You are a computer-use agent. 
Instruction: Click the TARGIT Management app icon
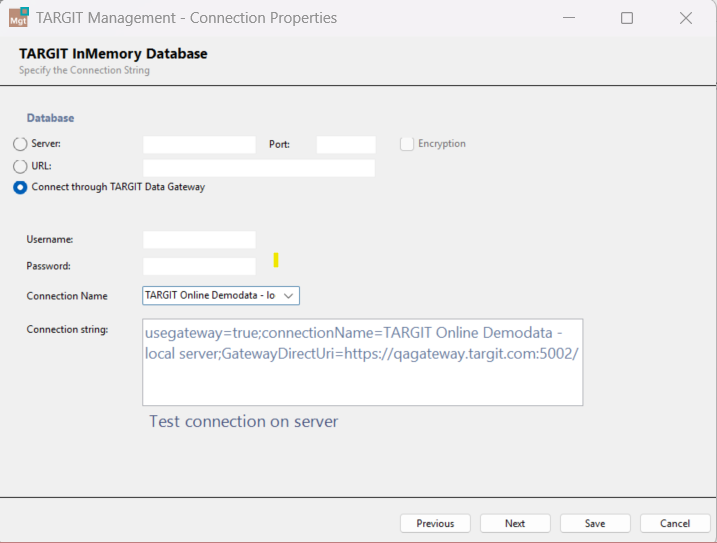(19, 17)
